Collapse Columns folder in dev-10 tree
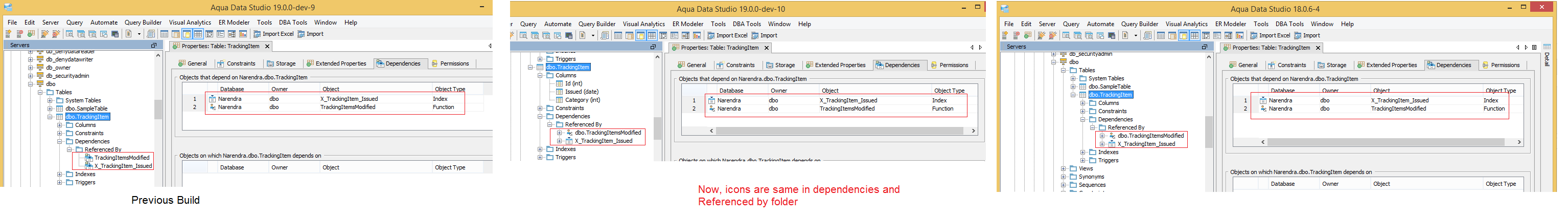Image resolution: width=1568 pixels, height=216 pixels. tap(540, 76)
